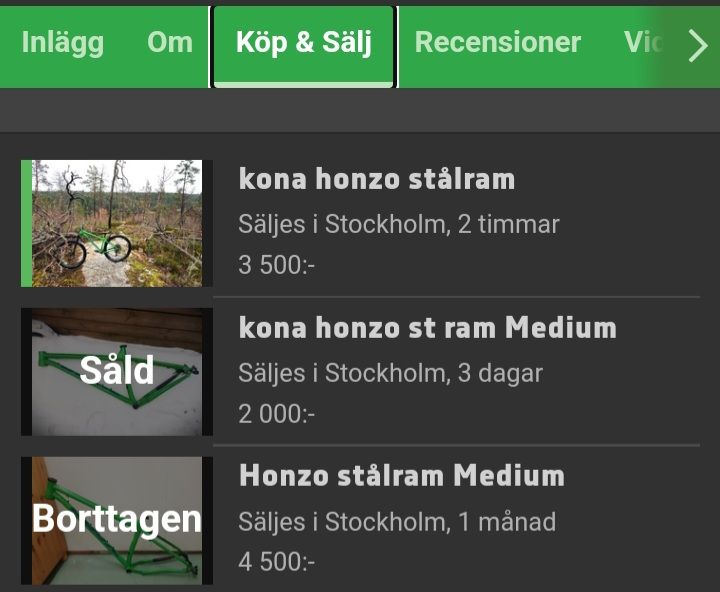Select the Köp & Sälj tab
The image size is (720, 592).
click(x=304, y=42)
